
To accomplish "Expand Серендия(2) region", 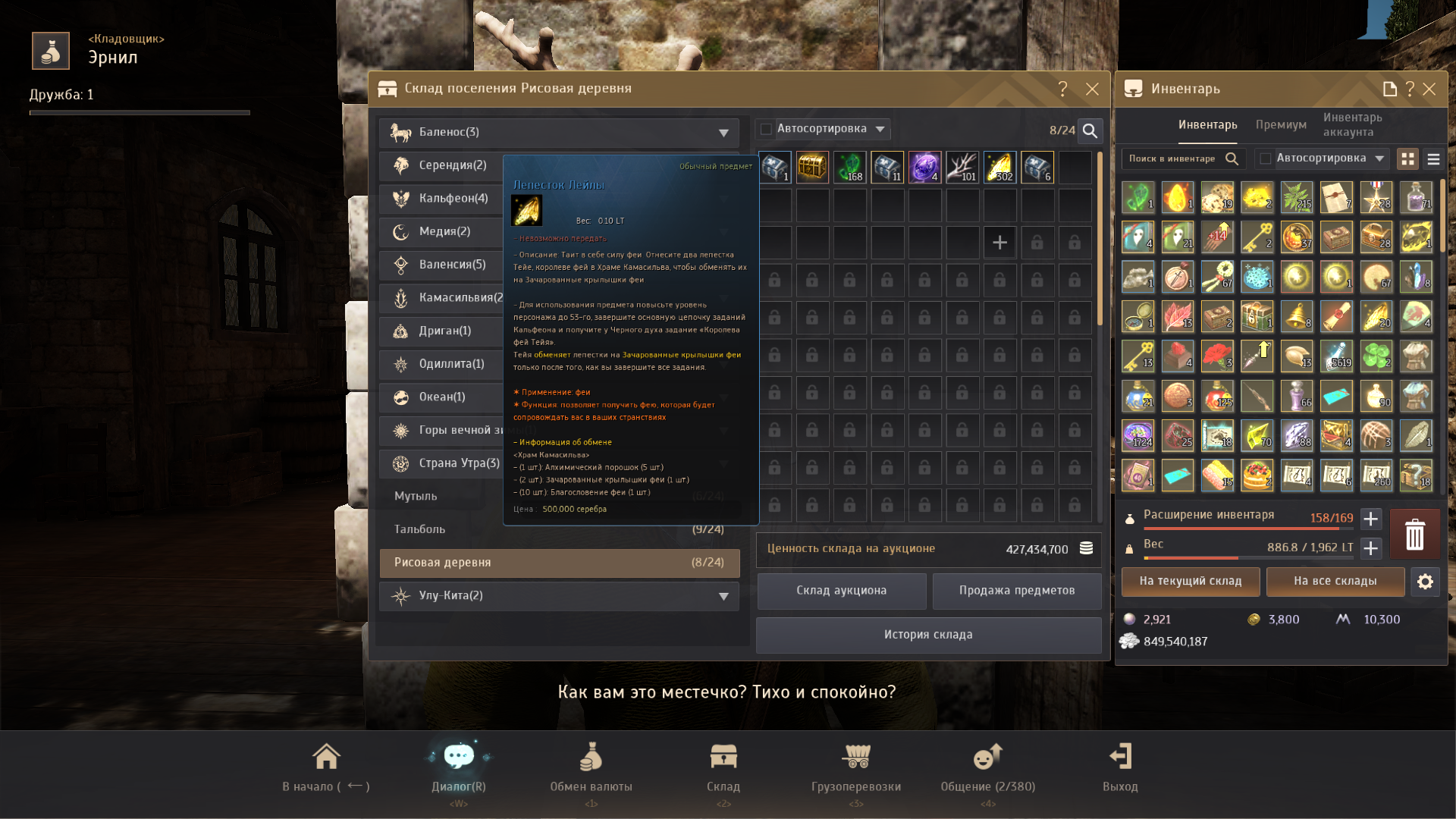I will coord(441,165).
